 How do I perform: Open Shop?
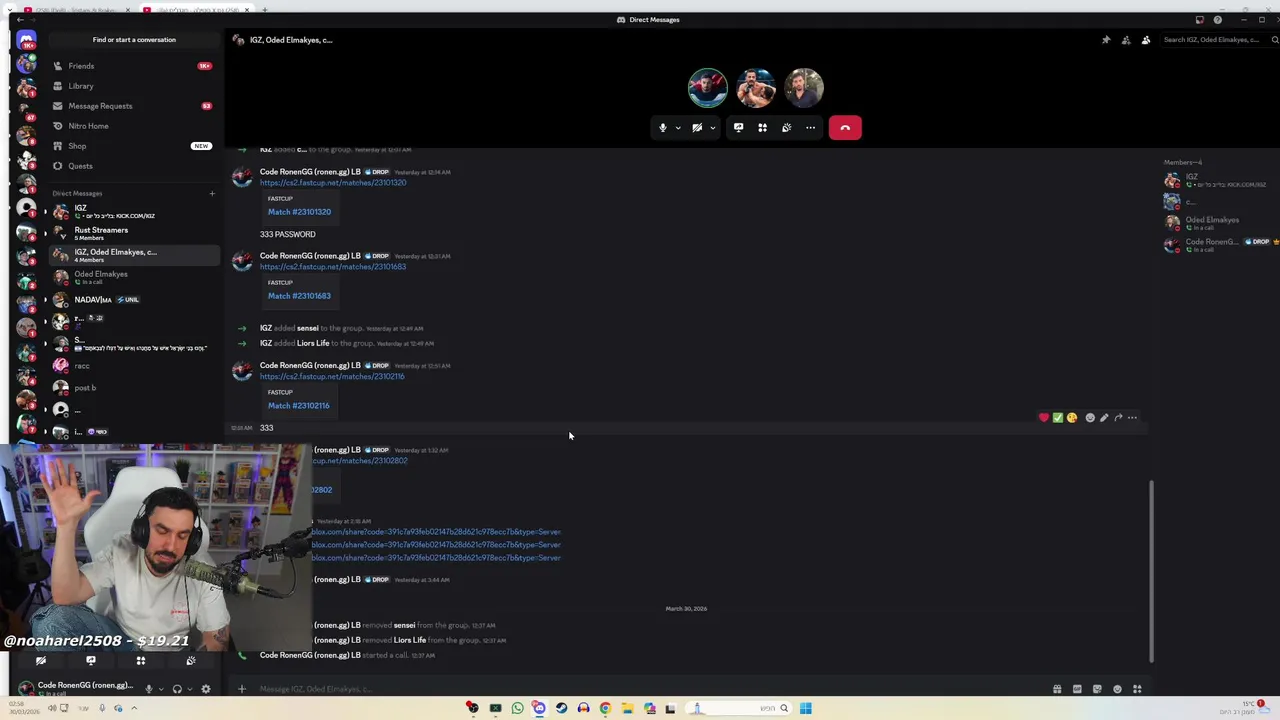tap(133, 146)
